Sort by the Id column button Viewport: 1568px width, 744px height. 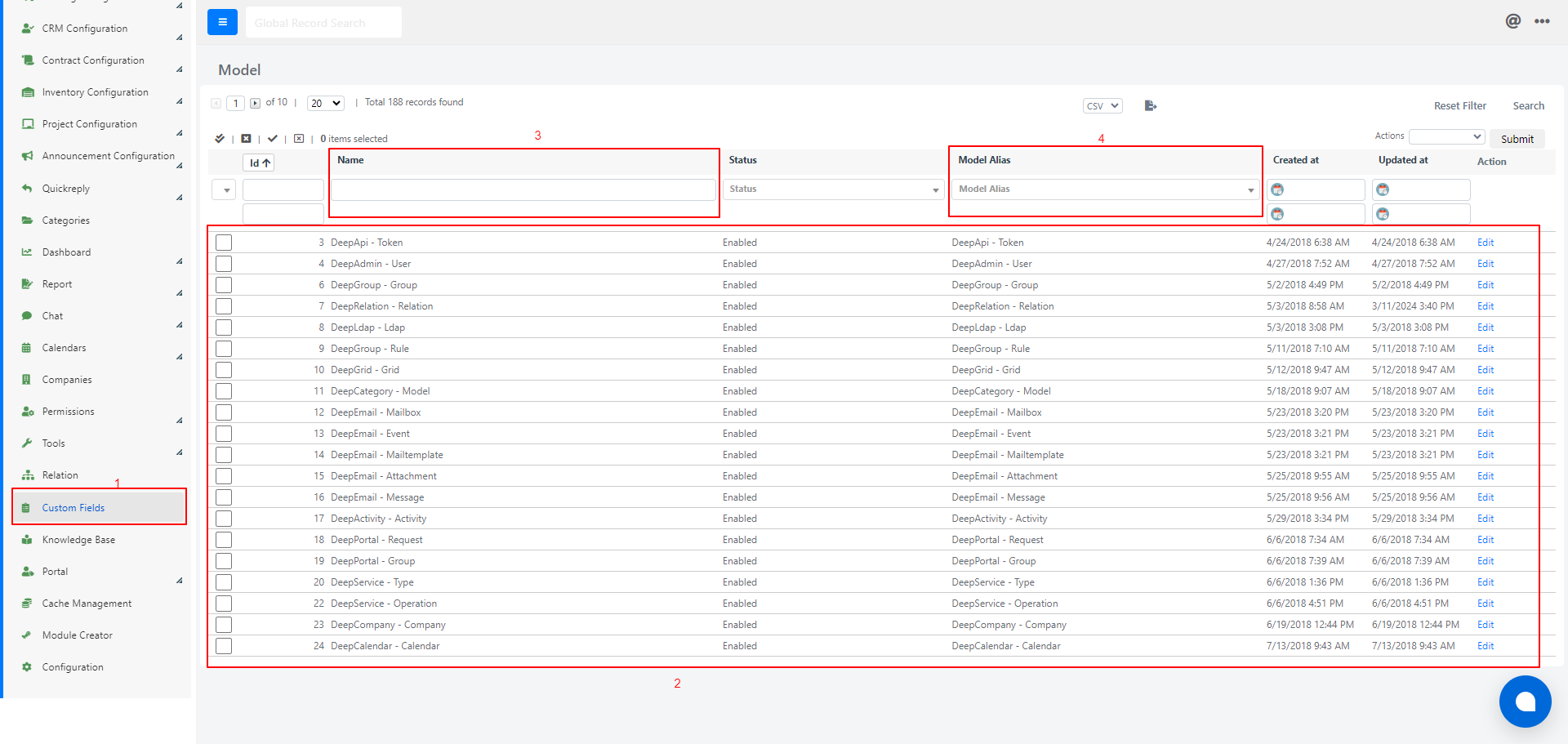click(x=260, y=163)
